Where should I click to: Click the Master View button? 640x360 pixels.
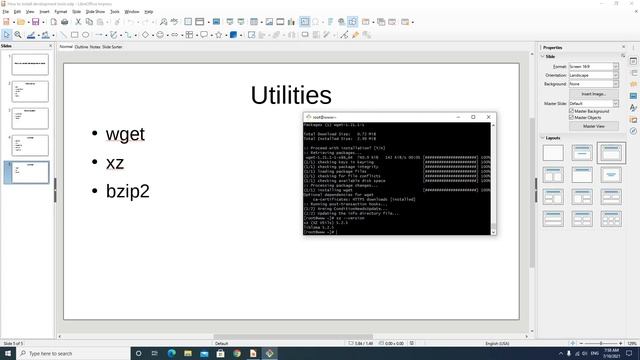[x=594, y=127]
